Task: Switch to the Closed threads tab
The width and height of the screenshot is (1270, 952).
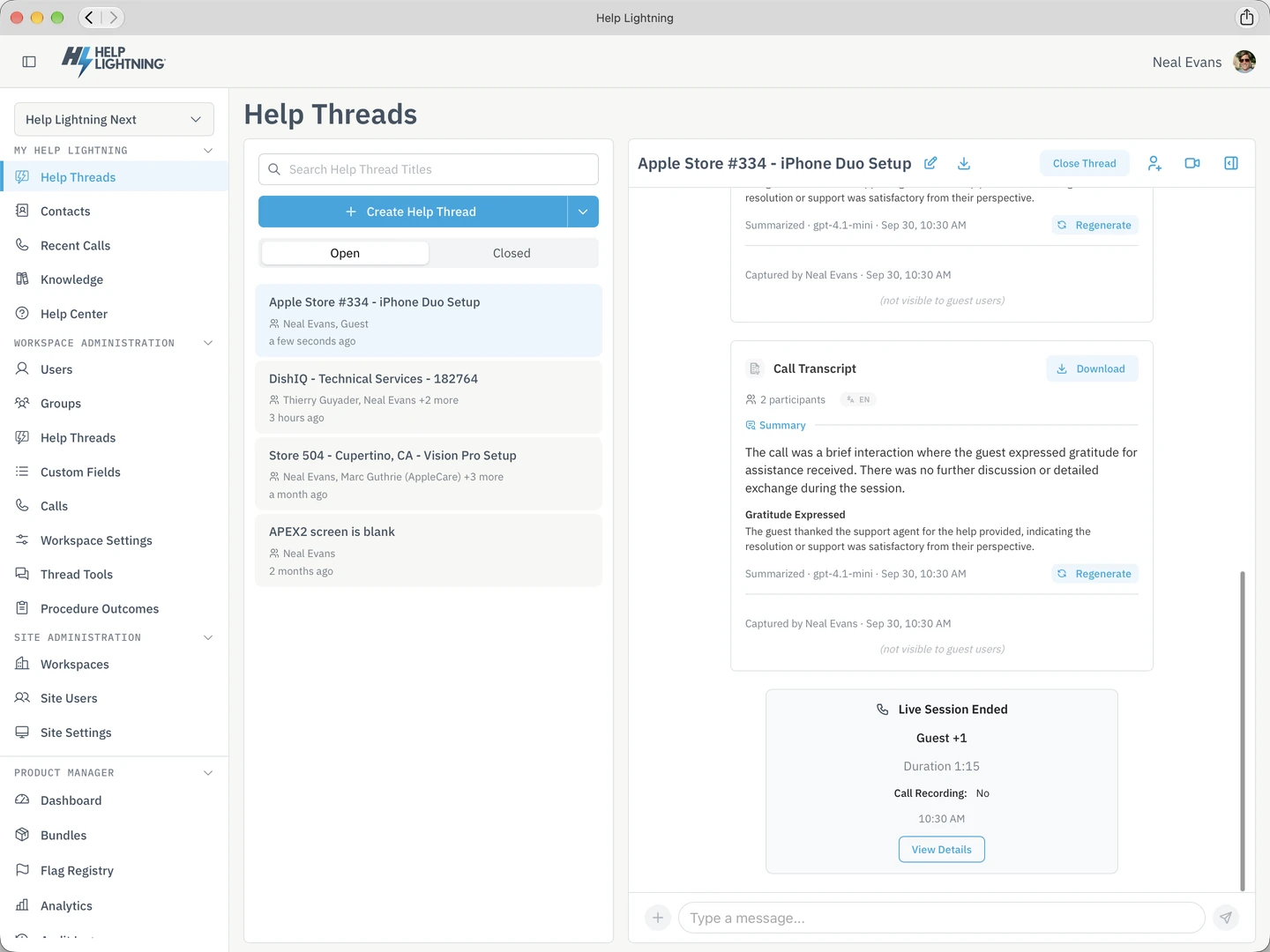Action: (x=512, y=253)
